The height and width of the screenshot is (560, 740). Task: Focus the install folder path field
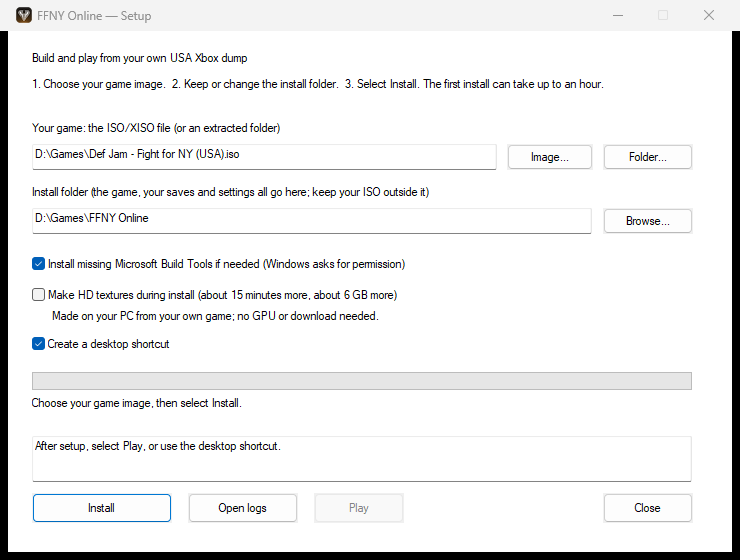point(311,221)
